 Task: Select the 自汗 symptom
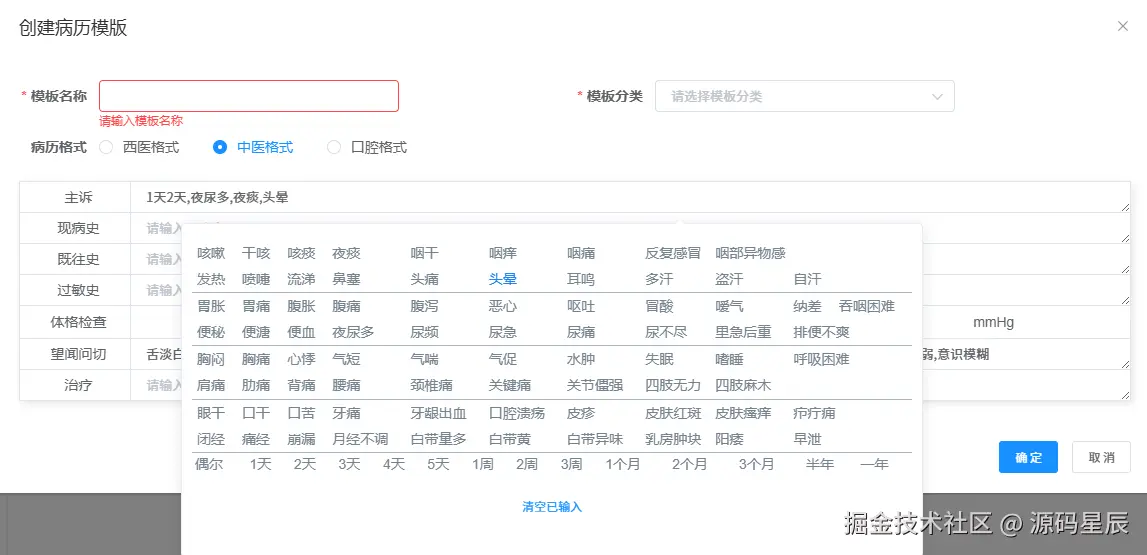pyautogui.click(x=808, y=279)
